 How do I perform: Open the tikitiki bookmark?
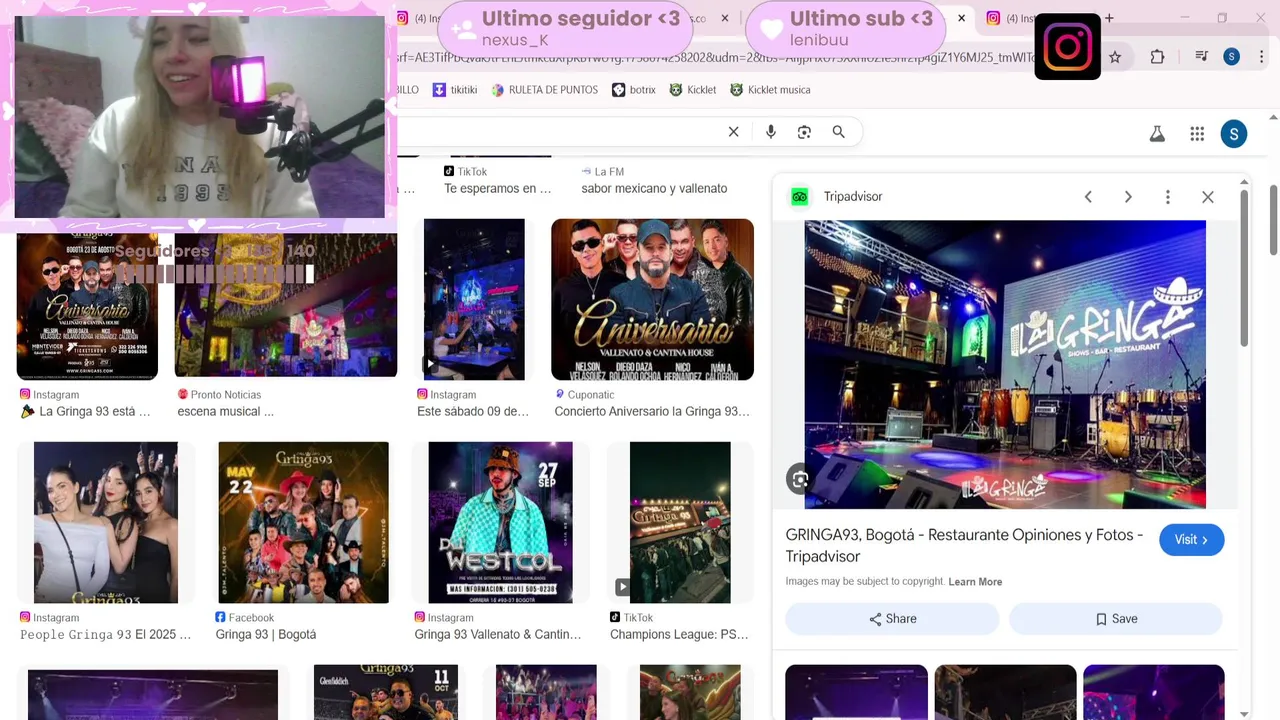(454, 90)
